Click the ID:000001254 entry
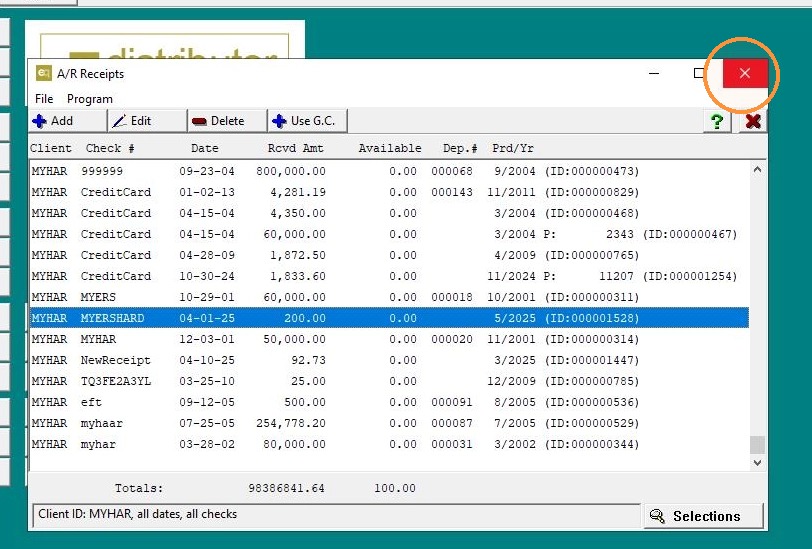The image size is (812, 549). (690, 276)
